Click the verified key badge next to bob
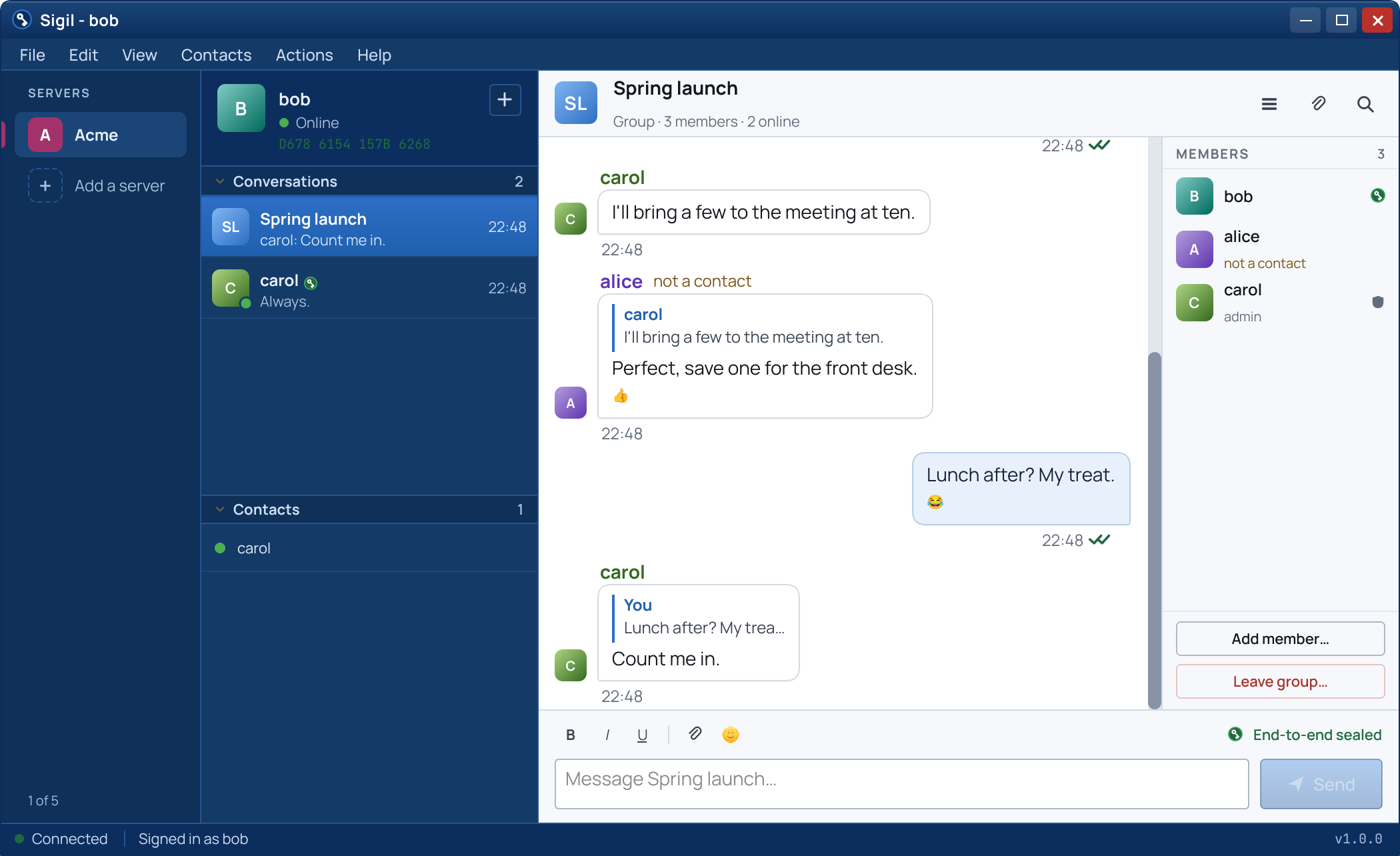Viewport: 1400px width, 856px height. [1377, 195]
